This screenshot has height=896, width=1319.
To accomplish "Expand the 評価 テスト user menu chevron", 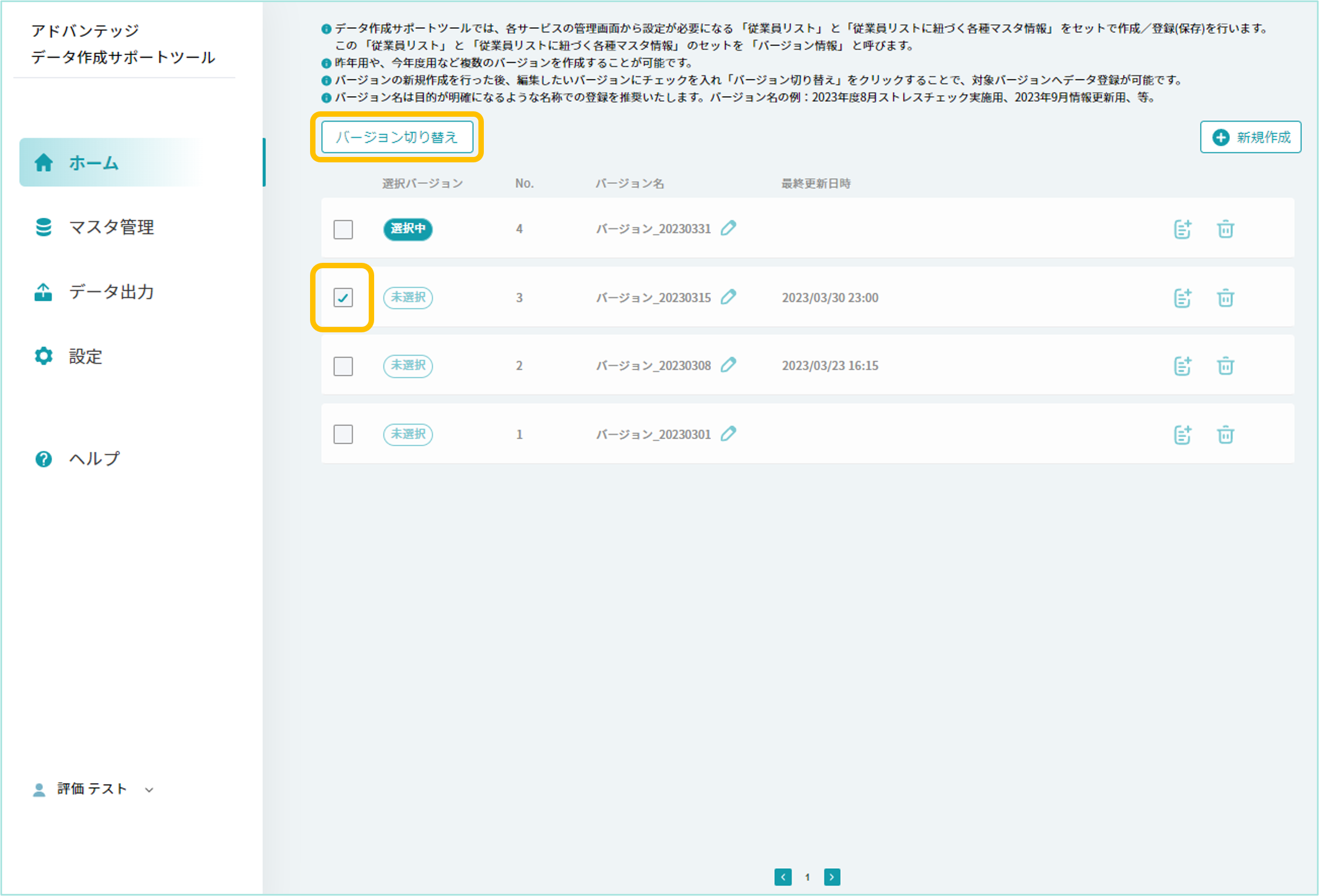I will pos(149,790).
